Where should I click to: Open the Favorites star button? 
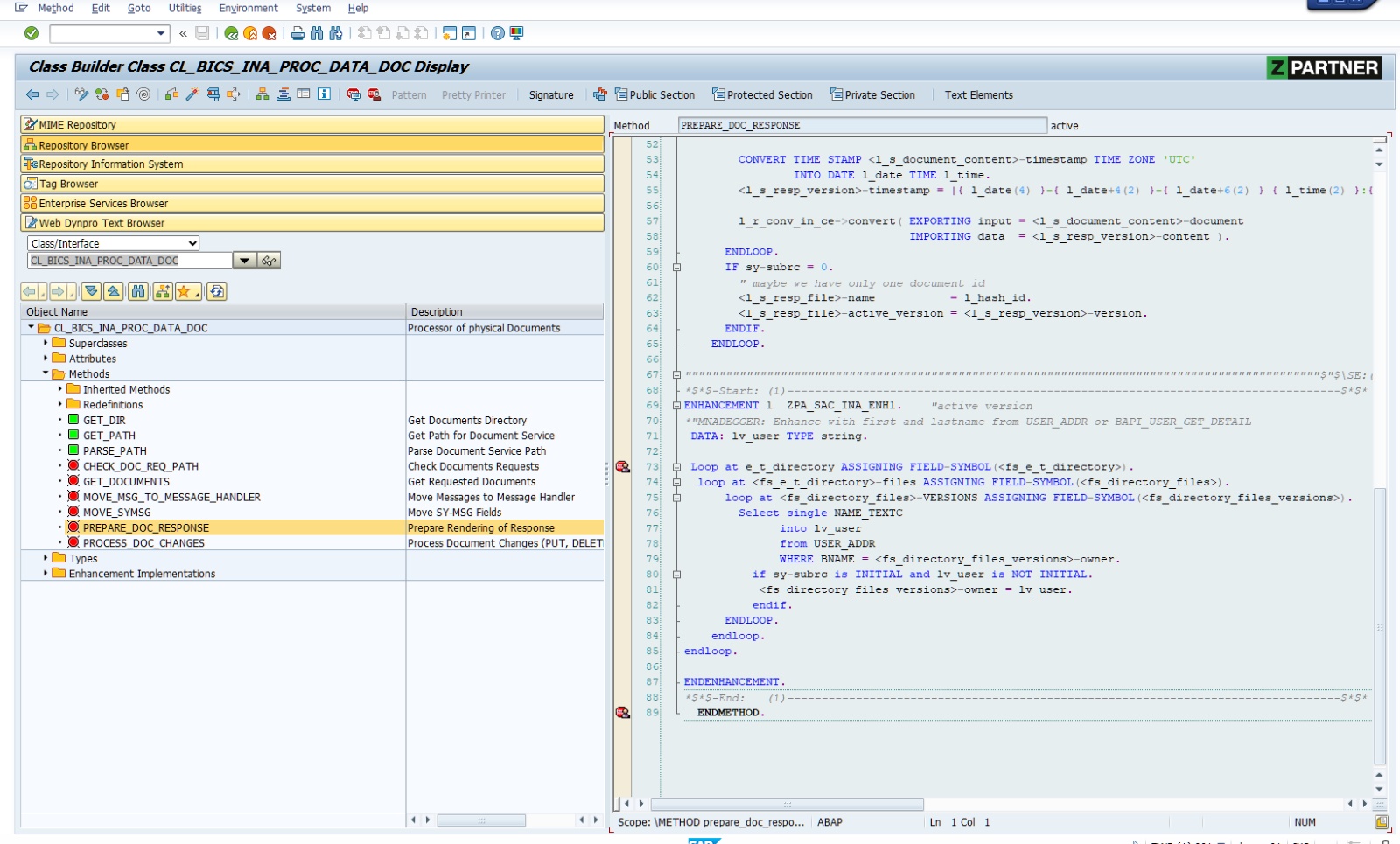click(x=188, y=292)
